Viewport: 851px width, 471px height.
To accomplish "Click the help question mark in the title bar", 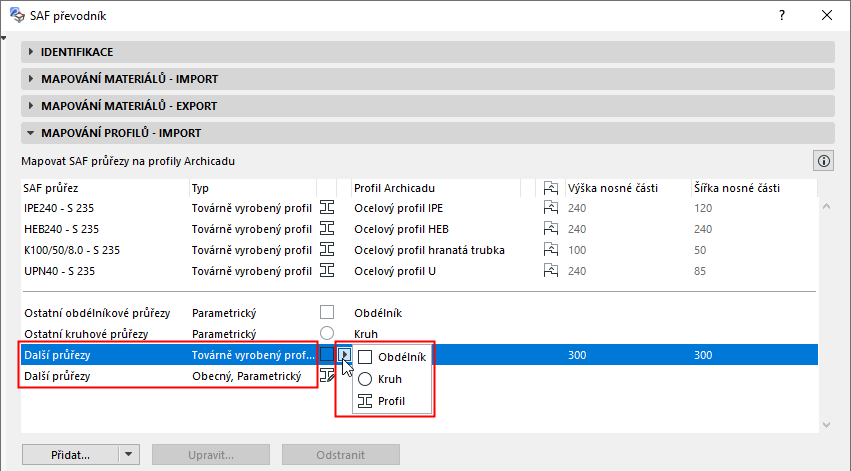I will [781, 15].
